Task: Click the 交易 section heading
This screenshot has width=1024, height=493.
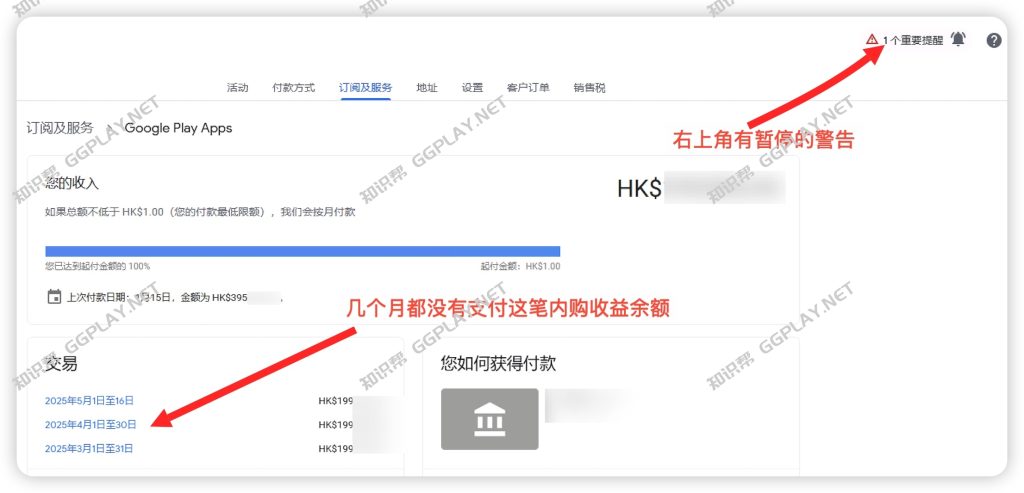Action: [61, 363]
